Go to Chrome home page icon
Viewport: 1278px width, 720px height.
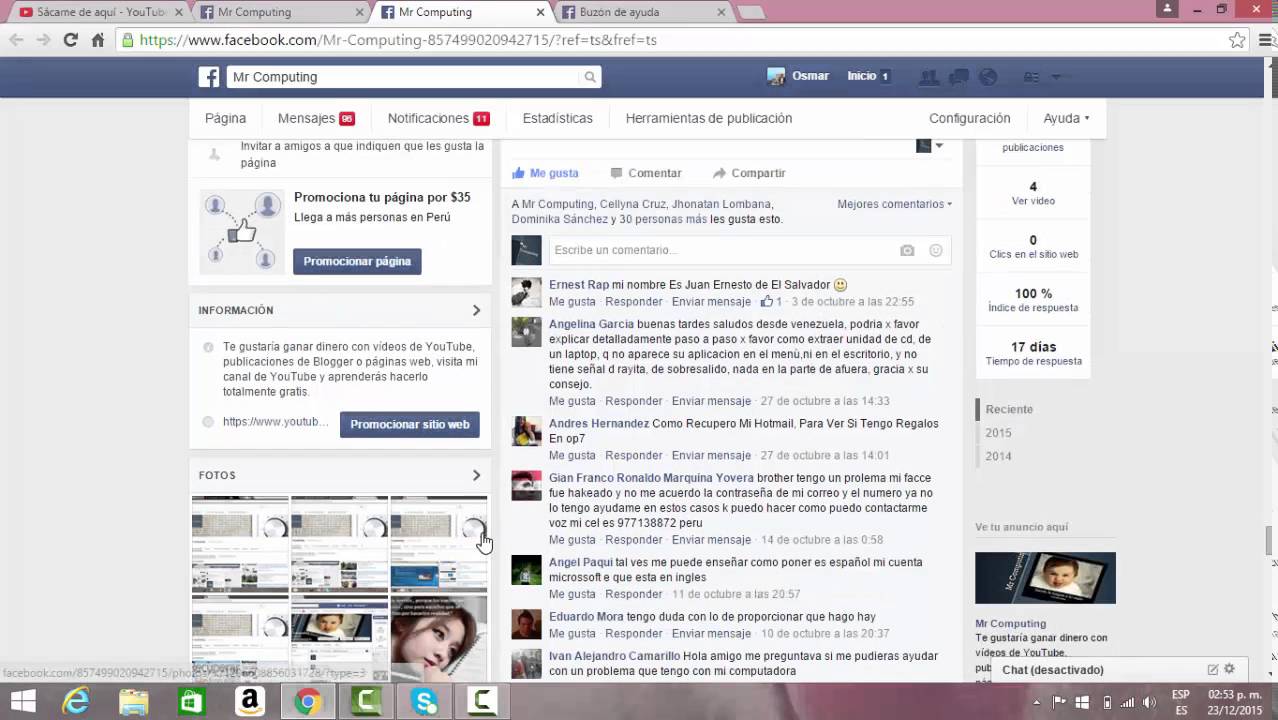click(x=97, y=40)
